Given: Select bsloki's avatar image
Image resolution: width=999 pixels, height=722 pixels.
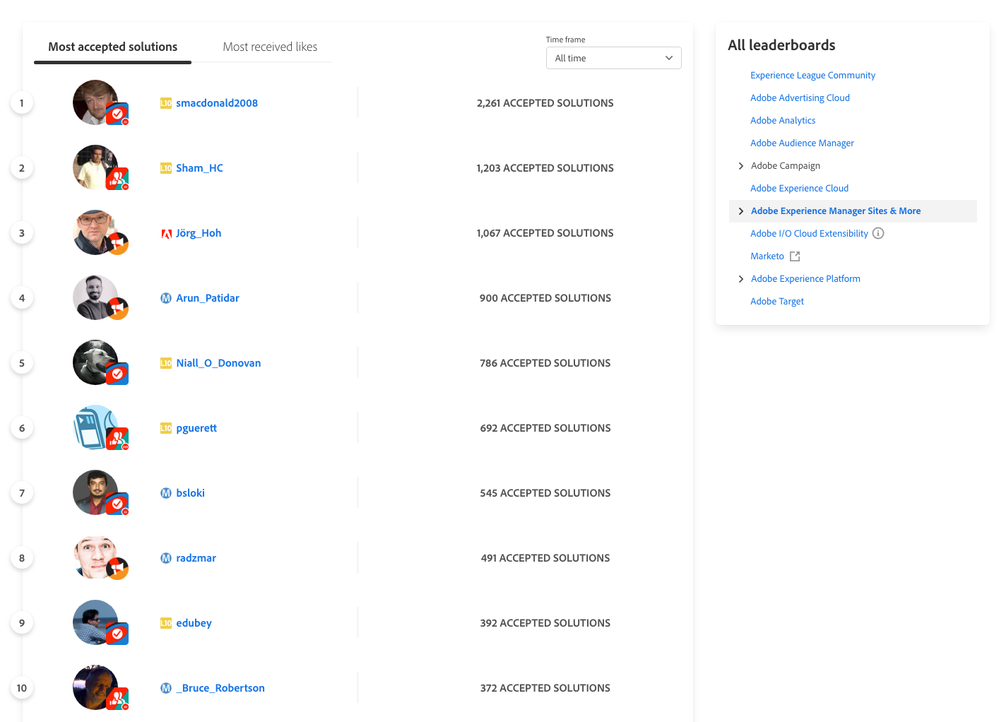Looking at the screenshot, I should coord(95,492).
